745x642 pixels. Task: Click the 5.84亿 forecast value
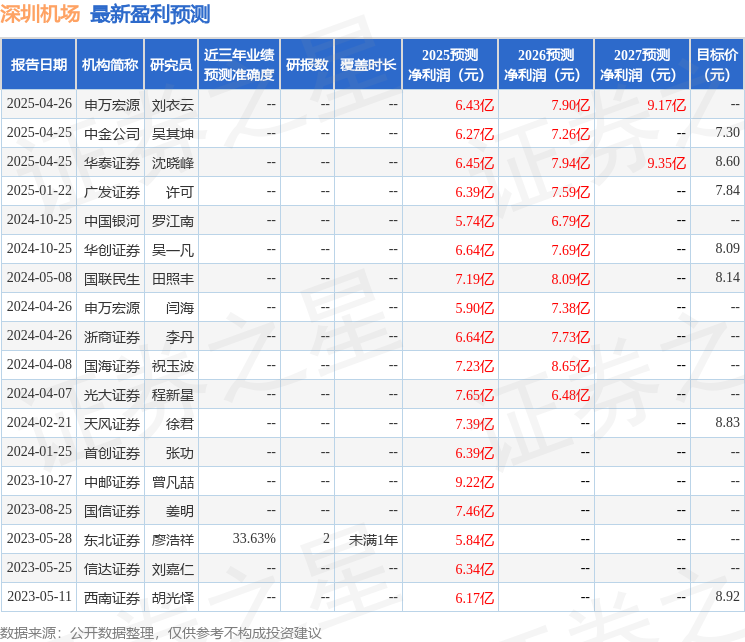(475, 540)
